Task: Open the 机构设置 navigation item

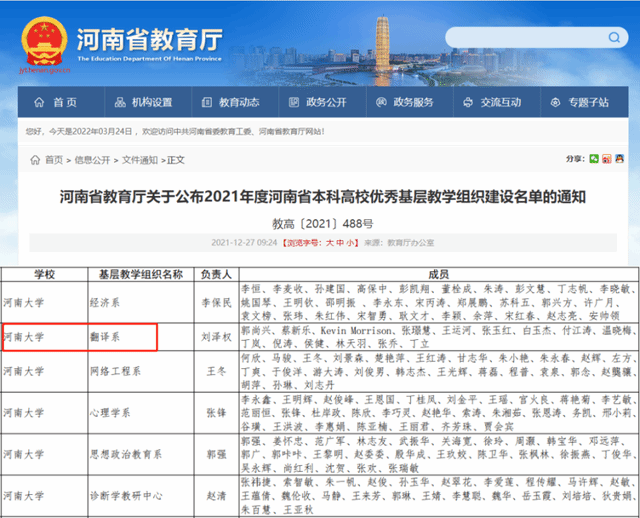Action: 148,102
